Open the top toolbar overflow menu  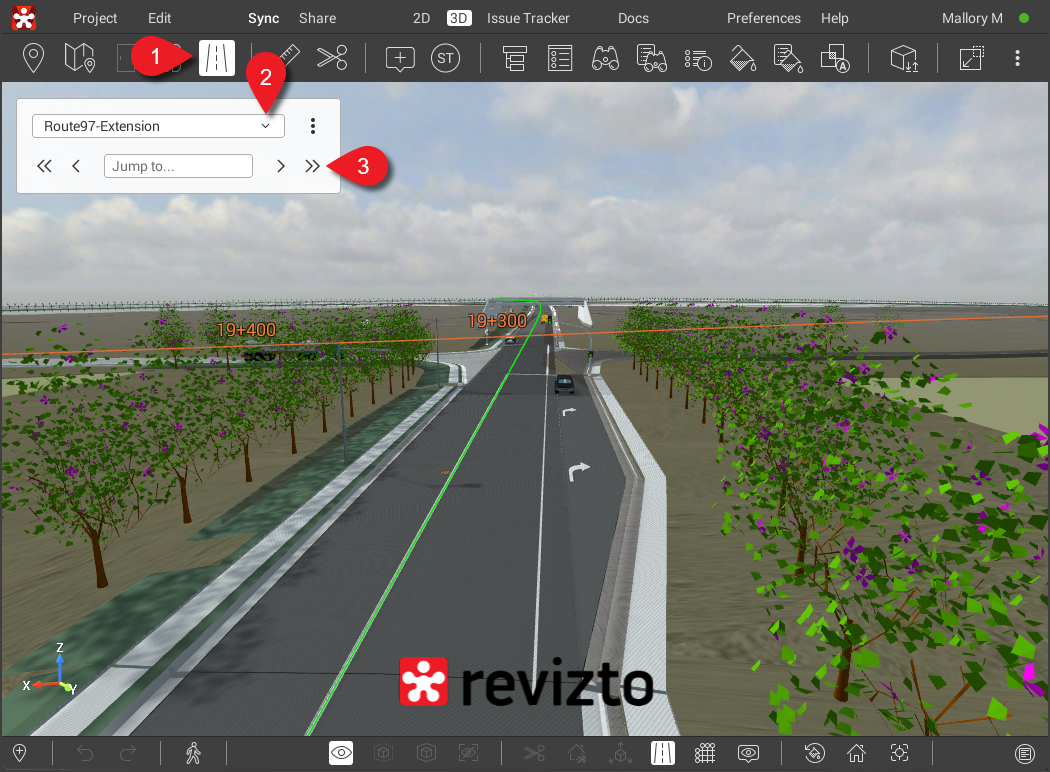pos(1017,58)
